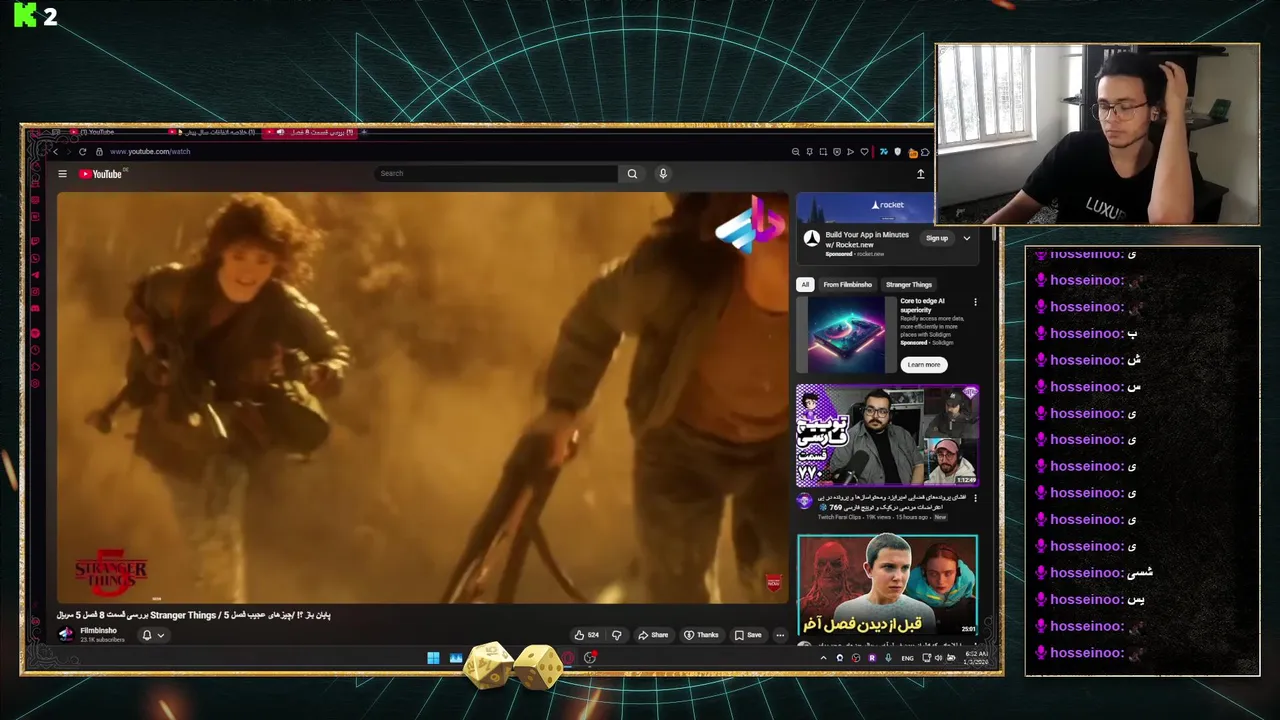Screen dimensions: 1280x720
Task: Click the Save button under the video
Action: 749,635
